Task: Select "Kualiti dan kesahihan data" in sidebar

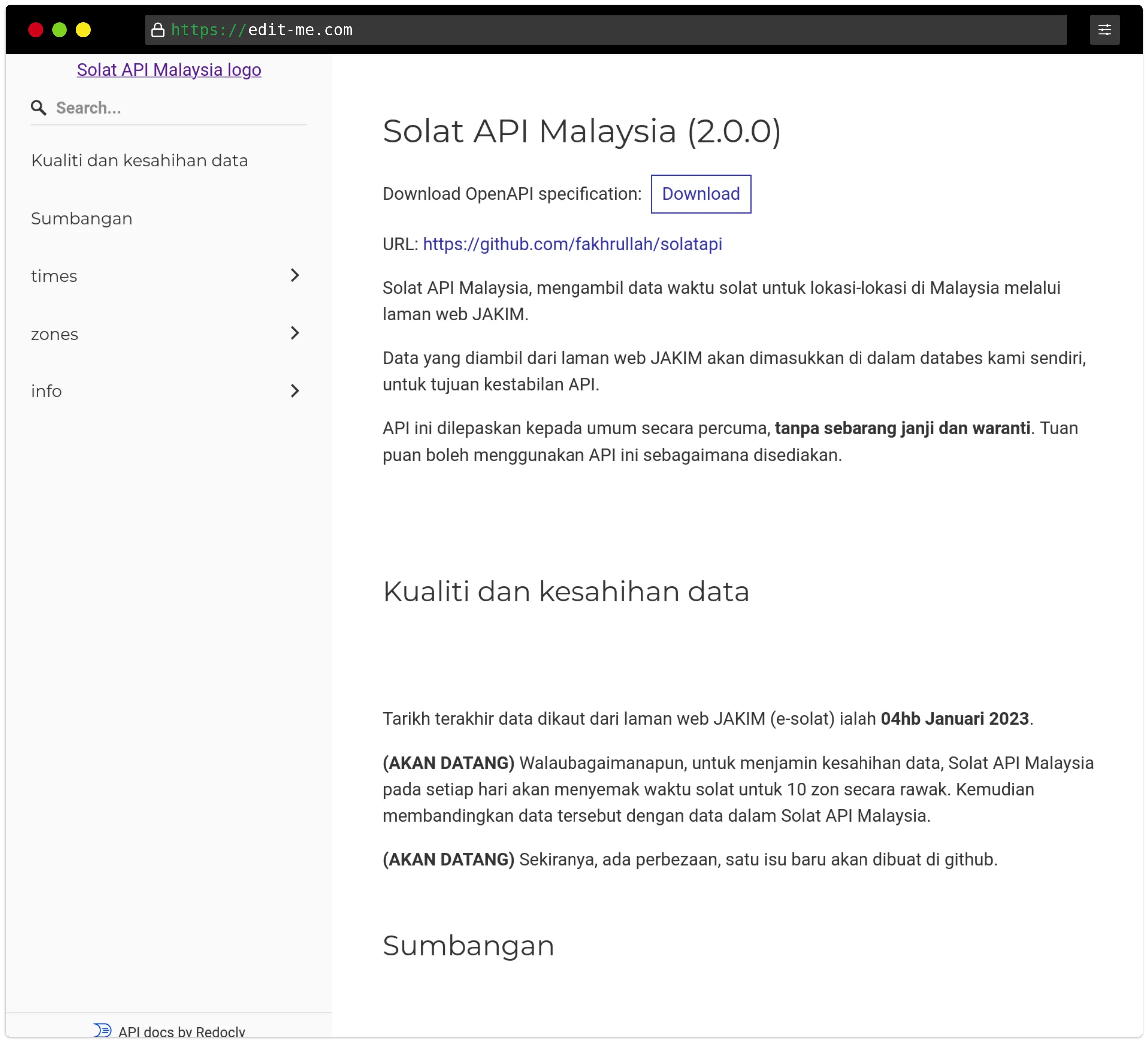Action: click(x=140, y=161)
